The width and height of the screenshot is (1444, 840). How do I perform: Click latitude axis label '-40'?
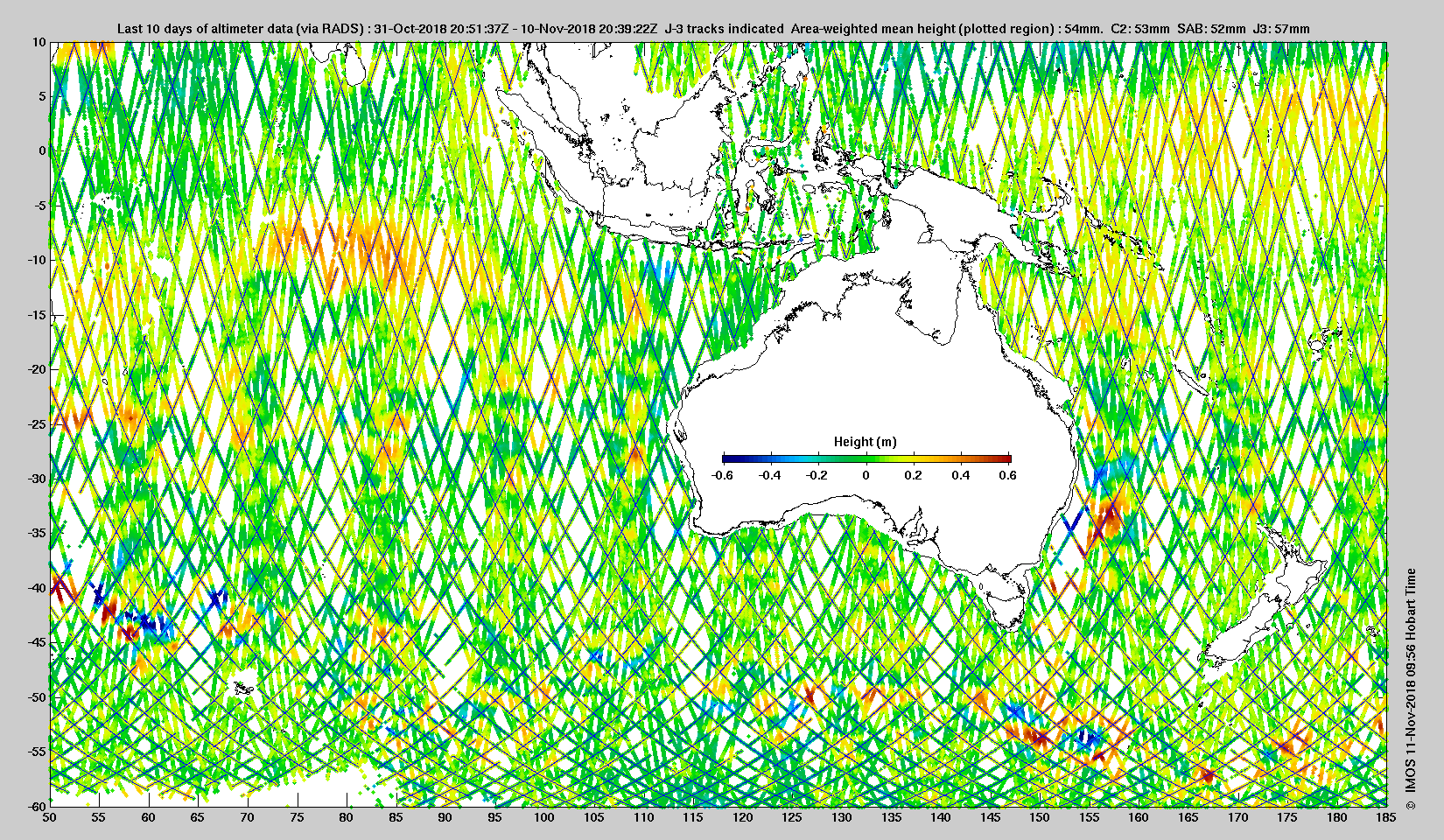click(36, 587)
